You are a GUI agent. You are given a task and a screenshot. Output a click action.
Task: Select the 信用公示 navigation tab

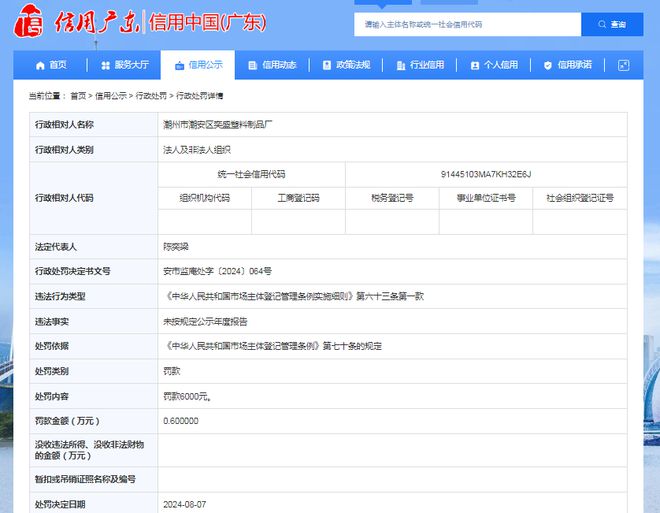click(198, 65)
